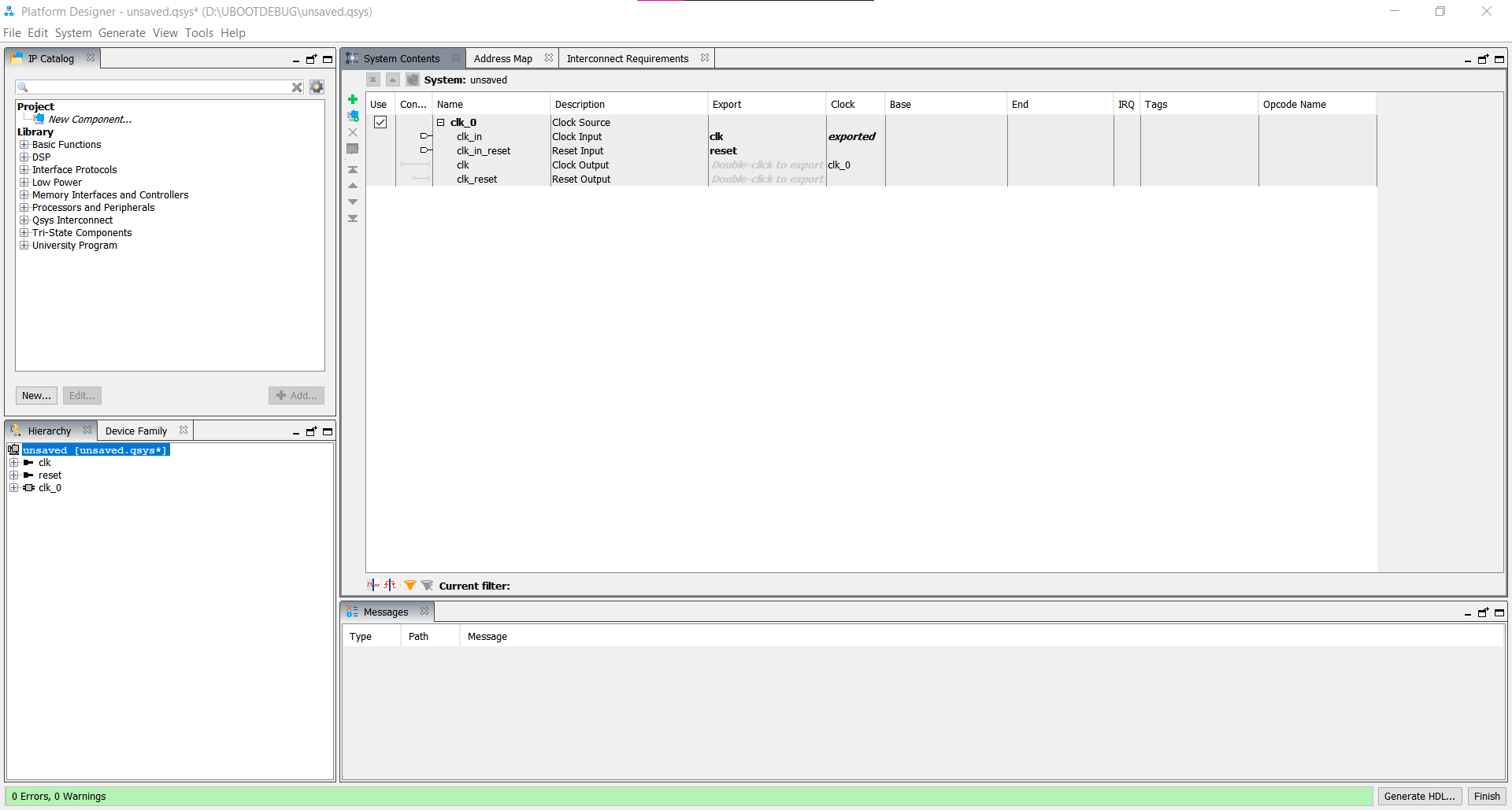Open IP Catalog search settings gear
Screen dimensions: 1512x810
point(317,87)
